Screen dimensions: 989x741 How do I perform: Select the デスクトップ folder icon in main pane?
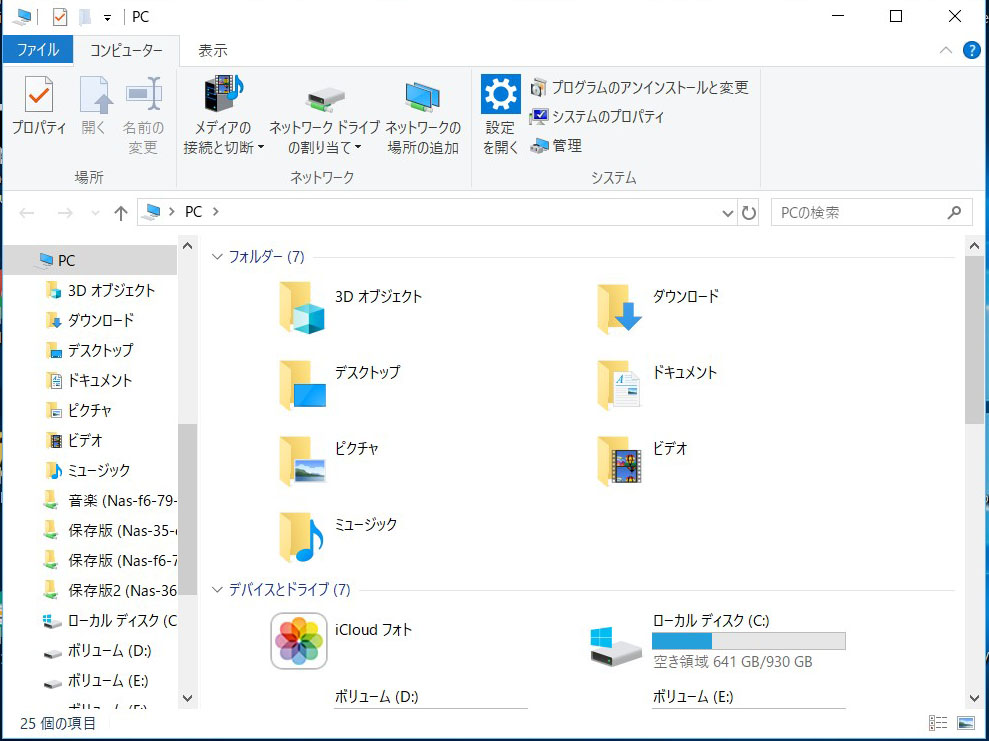[x=302, y=384]
